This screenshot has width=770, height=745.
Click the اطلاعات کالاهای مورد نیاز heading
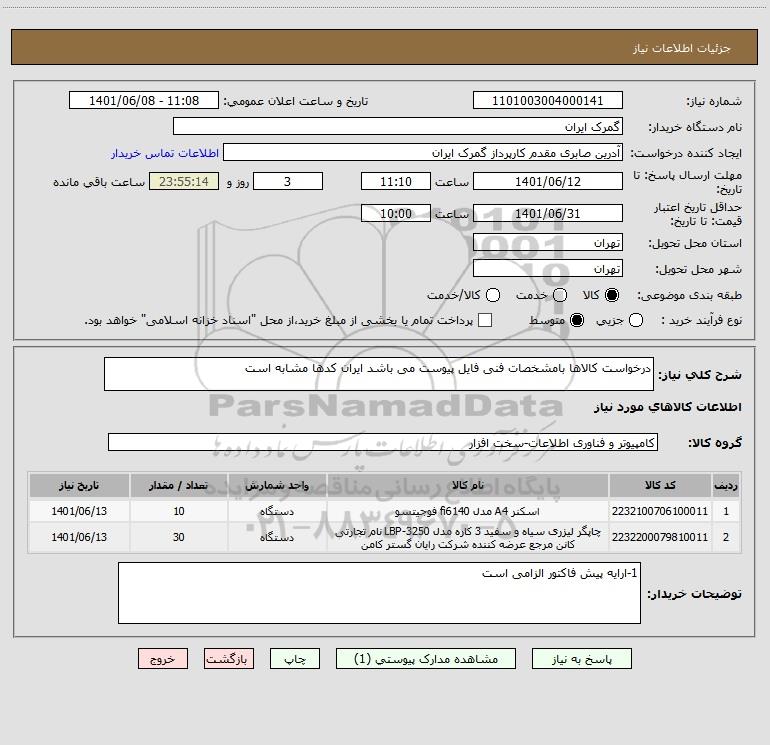667,407
